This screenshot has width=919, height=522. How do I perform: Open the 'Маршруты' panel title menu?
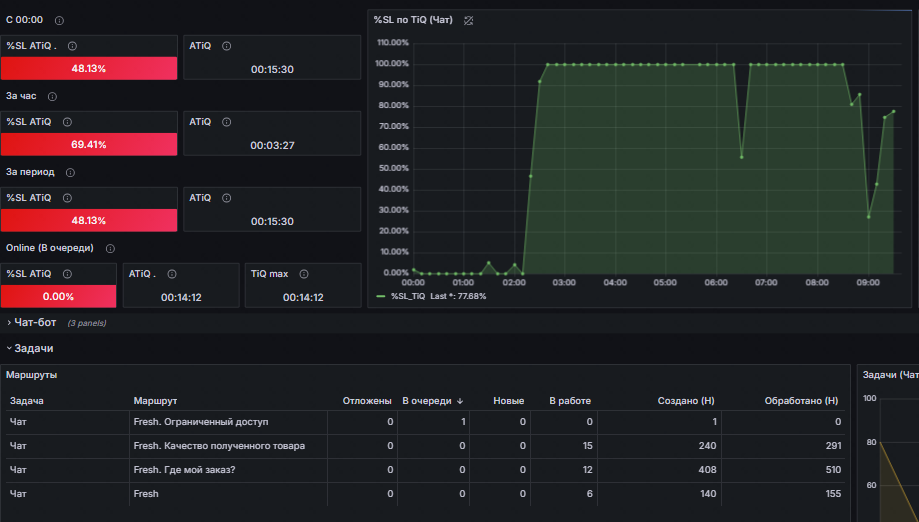(32, 375)
